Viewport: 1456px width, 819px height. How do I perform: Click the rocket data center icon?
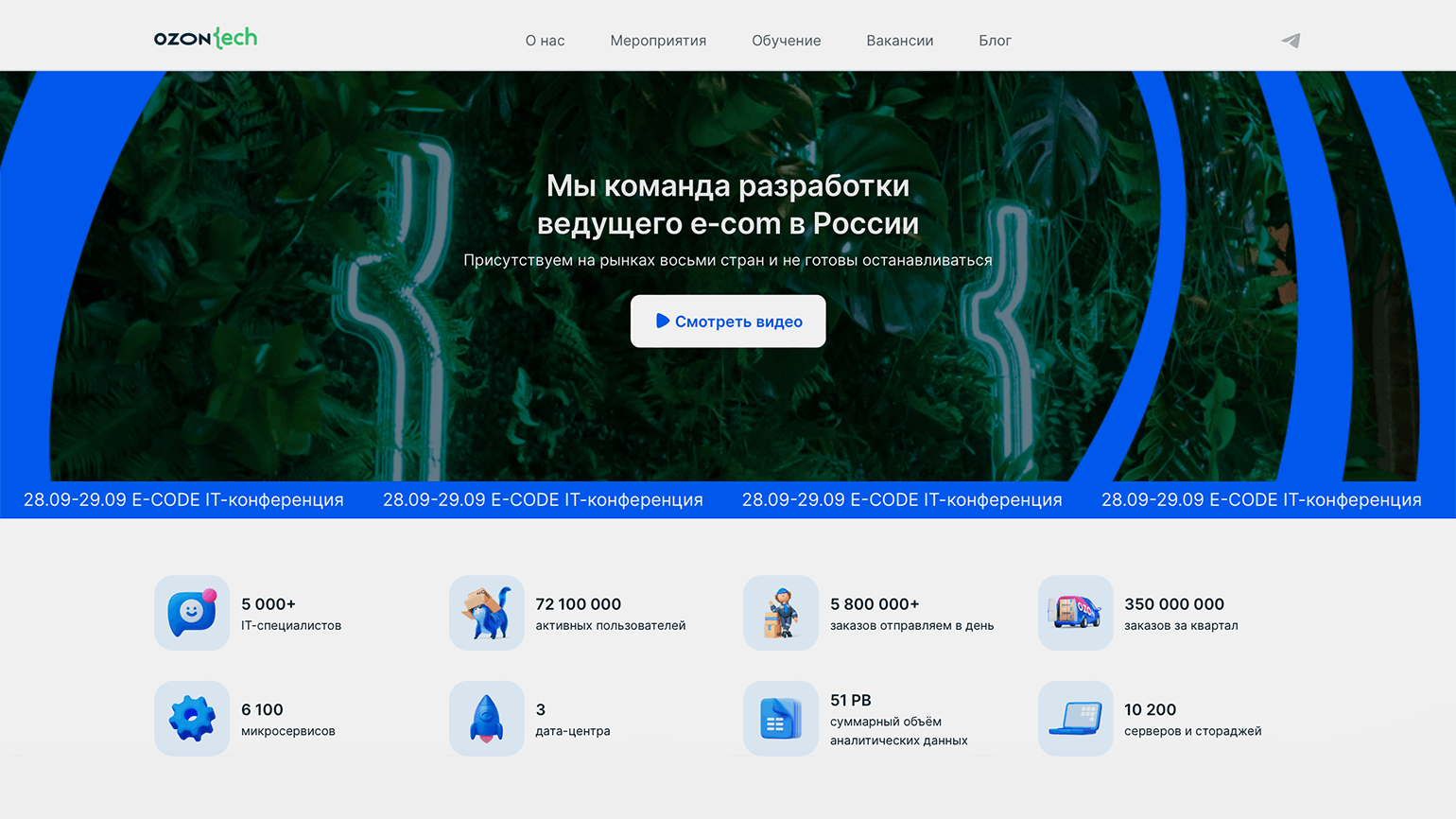[x=486, y=719]
